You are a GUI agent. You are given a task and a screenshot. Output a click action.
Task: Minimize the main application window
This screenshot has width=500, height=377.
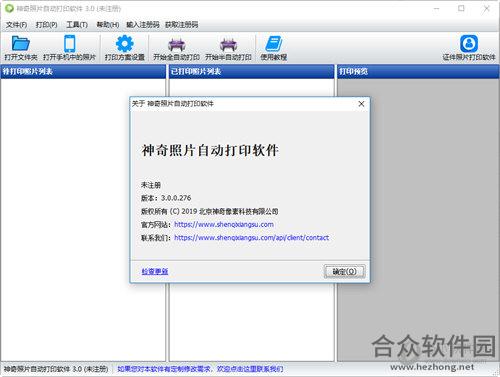click(x=436, y=9)
